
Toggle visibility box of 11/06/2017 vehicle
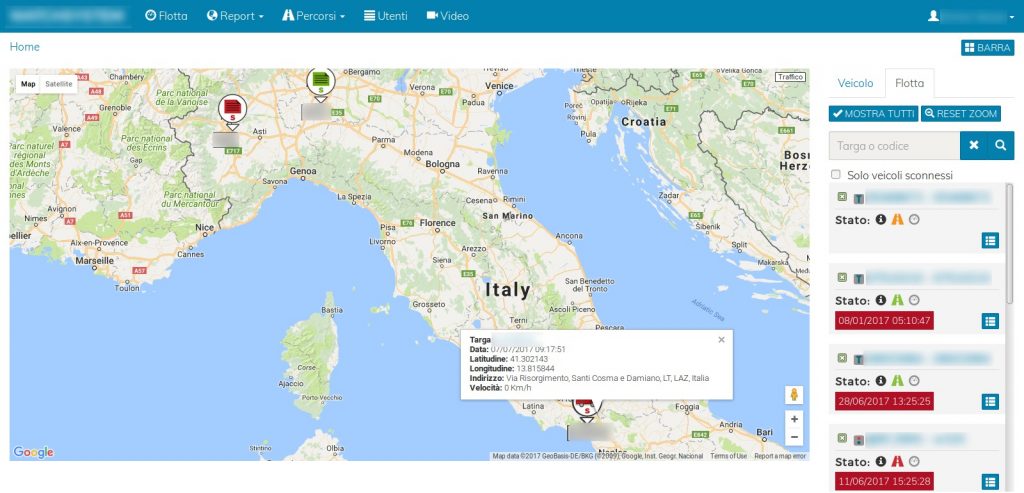pos(842,438)
